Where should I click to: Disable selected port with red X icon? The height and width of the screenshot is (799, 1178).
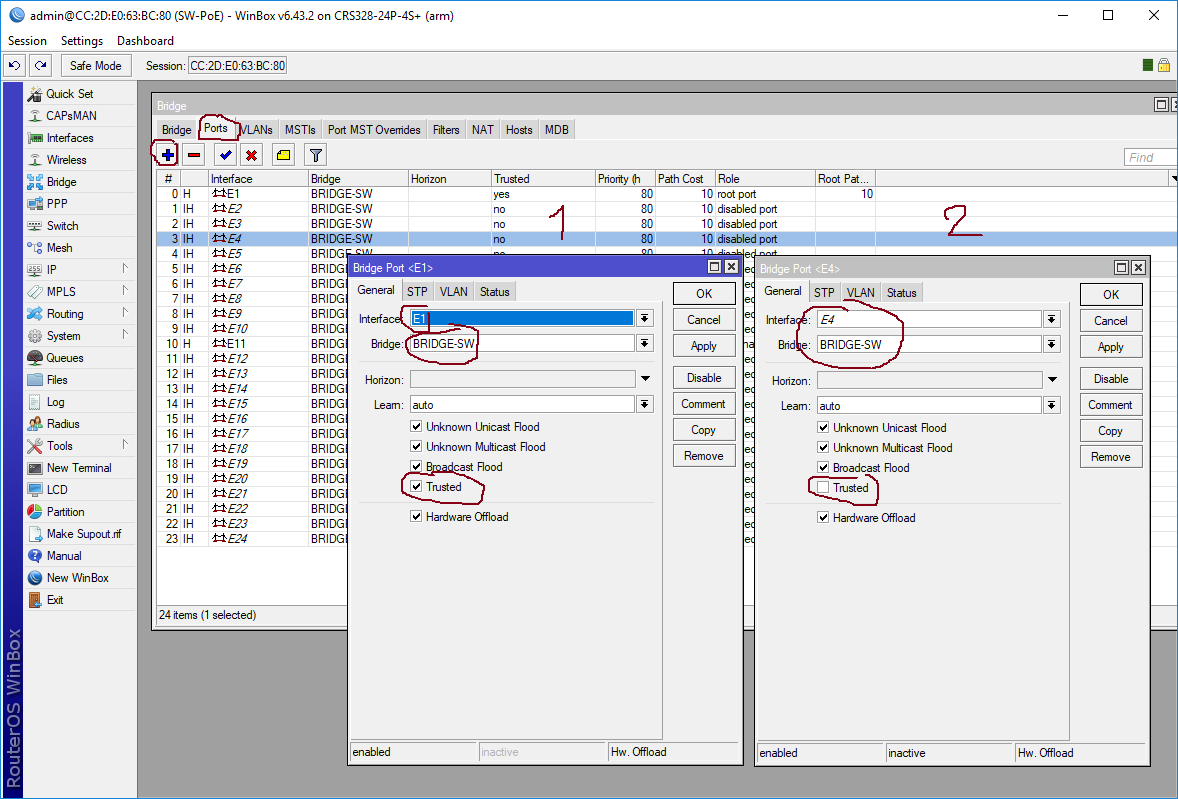pos(252,155)
